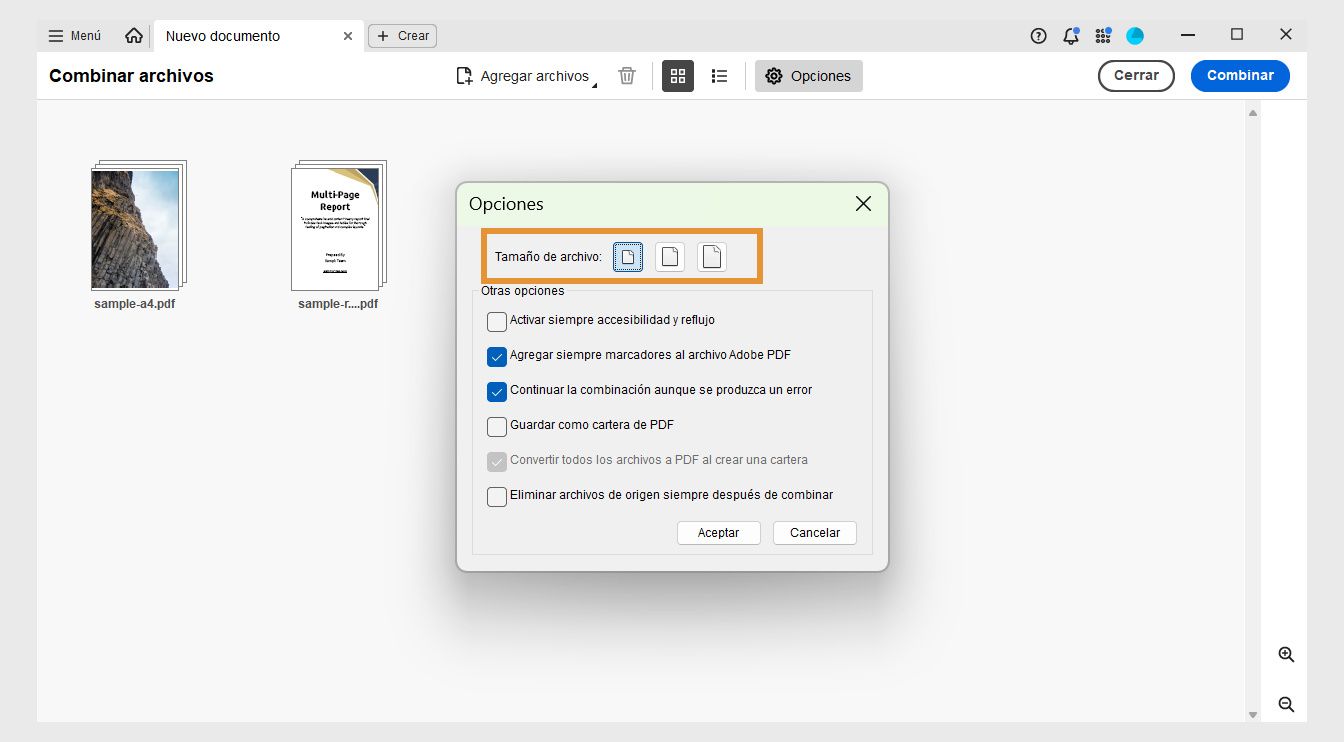Viewport: 1344px width, 742px height.
Task: Click the Combinar button
Action: [x=1240, y=75]
